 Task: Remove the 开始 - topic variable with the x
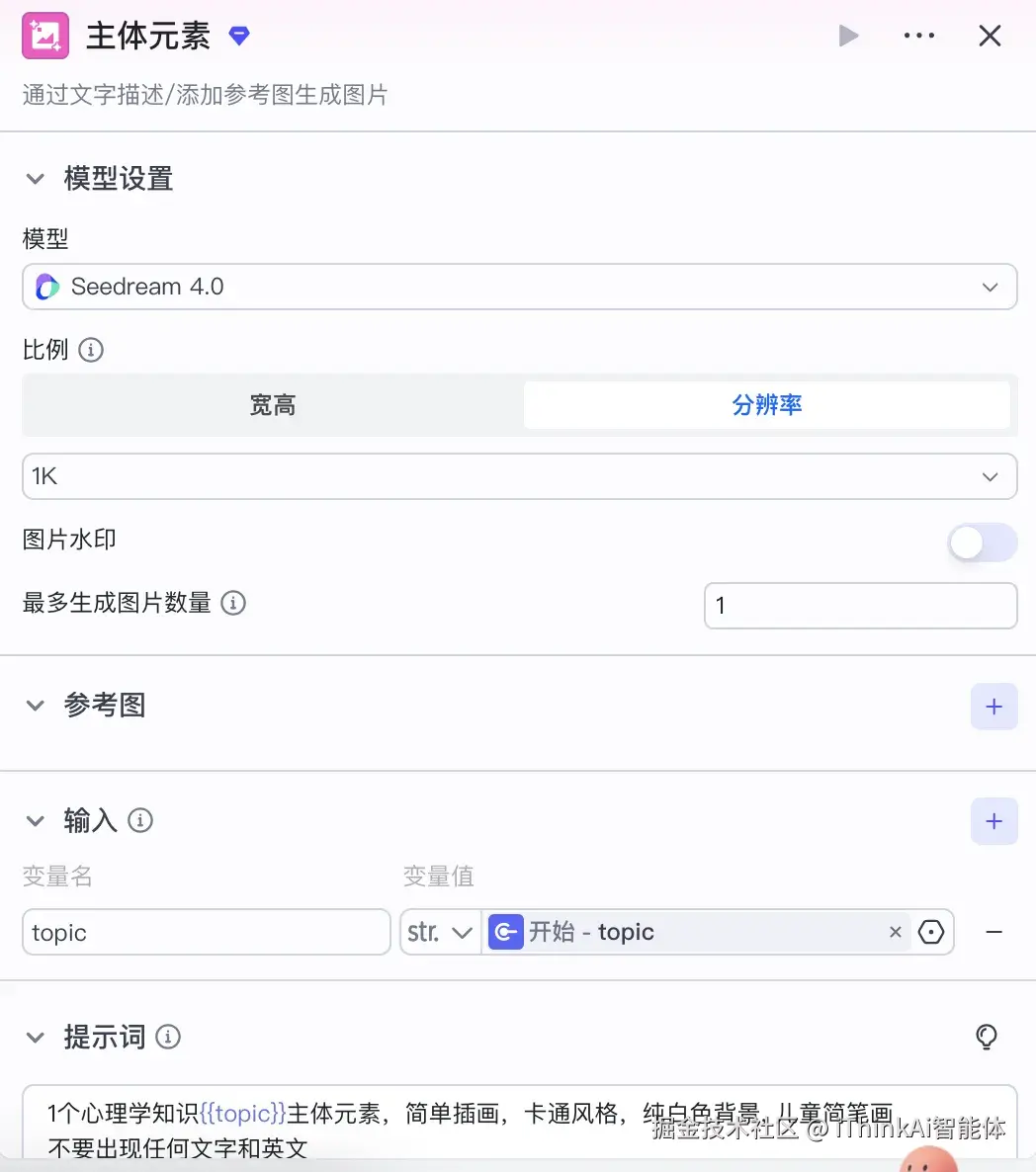(x=895, y=932)
